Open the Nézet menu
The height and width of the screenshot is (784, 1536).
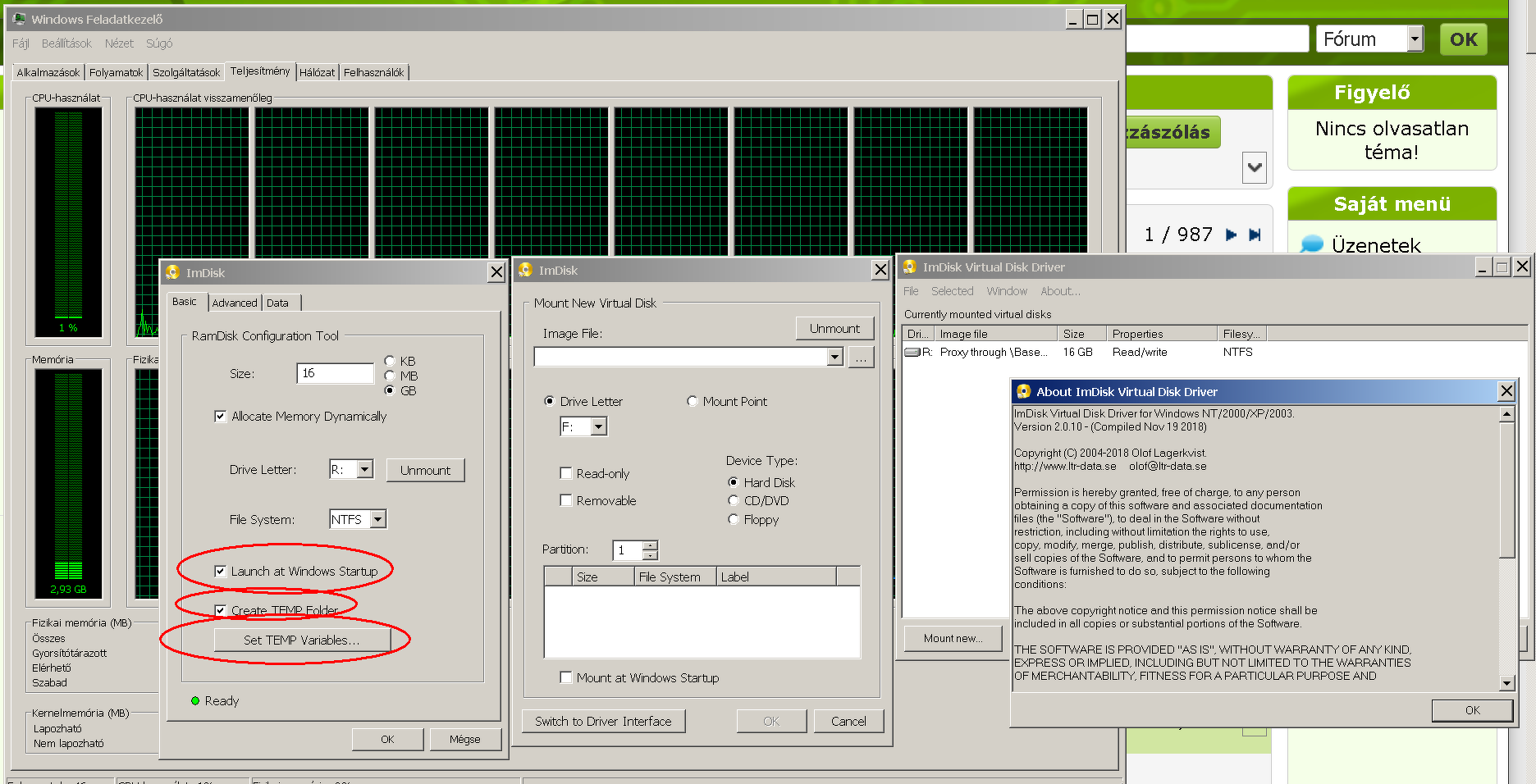click(119, 43)
